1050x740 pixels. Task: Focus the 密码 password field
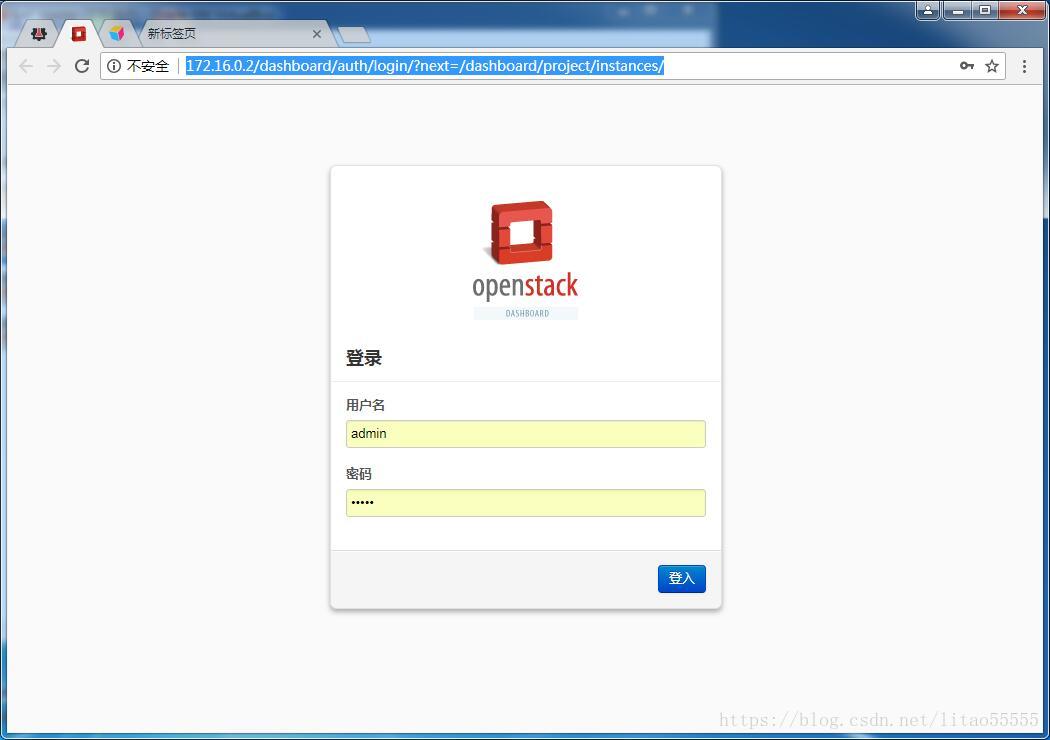[x=526, y=503]
